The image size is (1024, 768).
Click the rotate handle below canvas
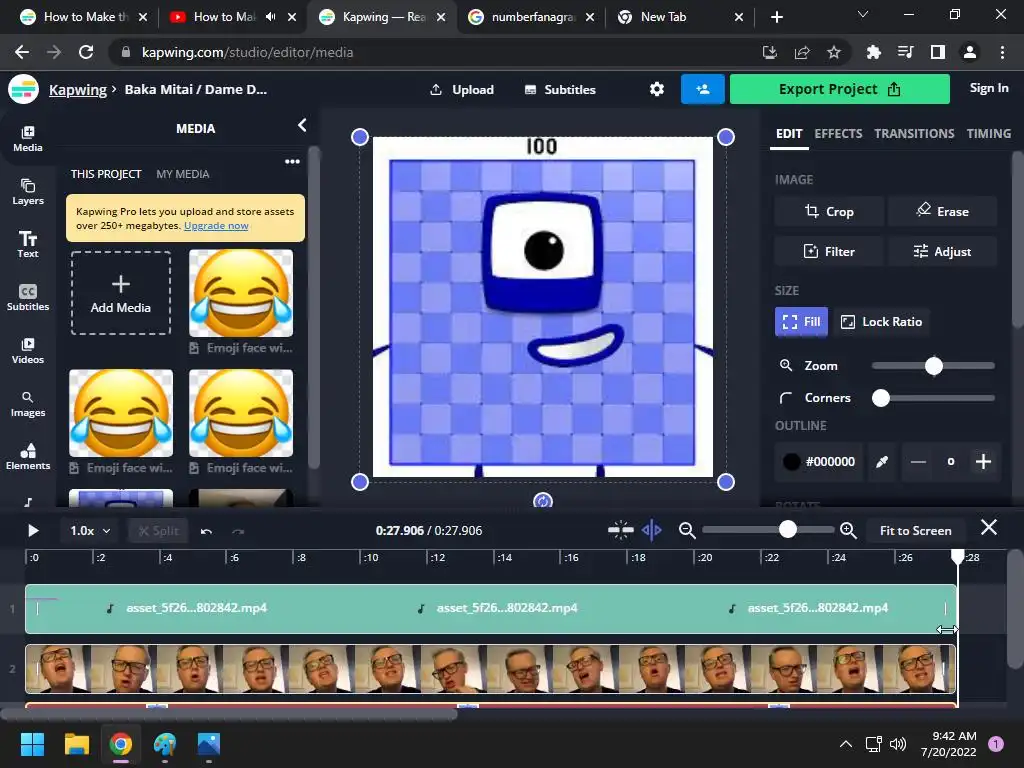pyautogui.click(x=543, y=500)
